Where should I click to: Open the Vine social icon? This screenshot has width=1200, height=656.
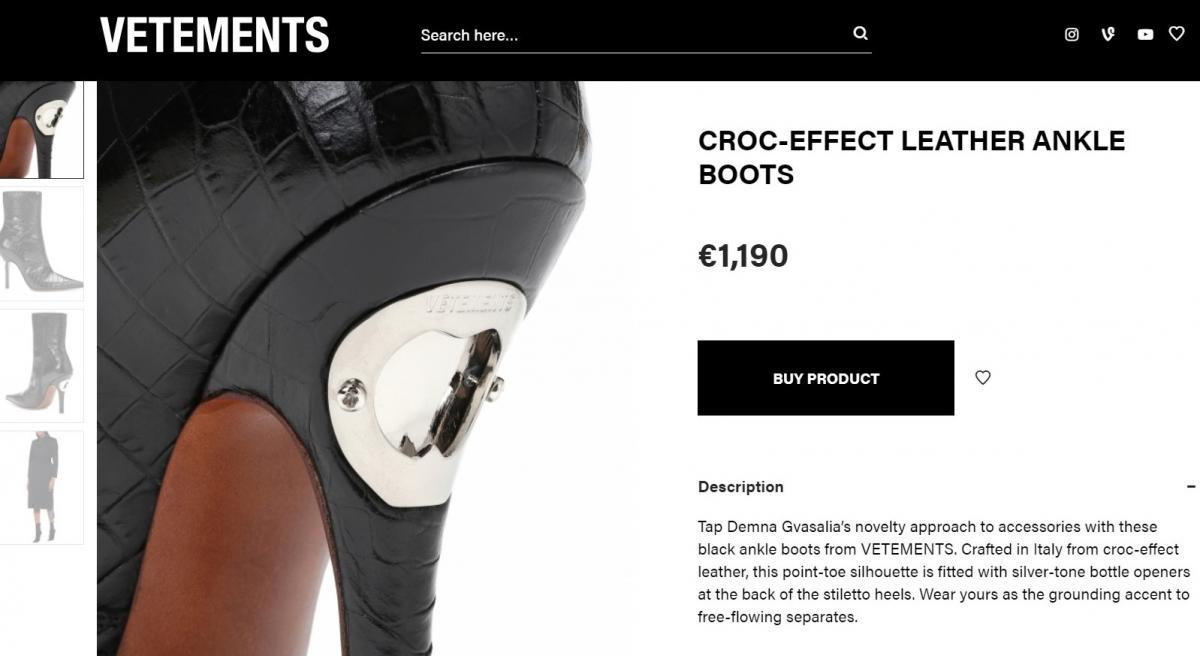(1108, 34)
